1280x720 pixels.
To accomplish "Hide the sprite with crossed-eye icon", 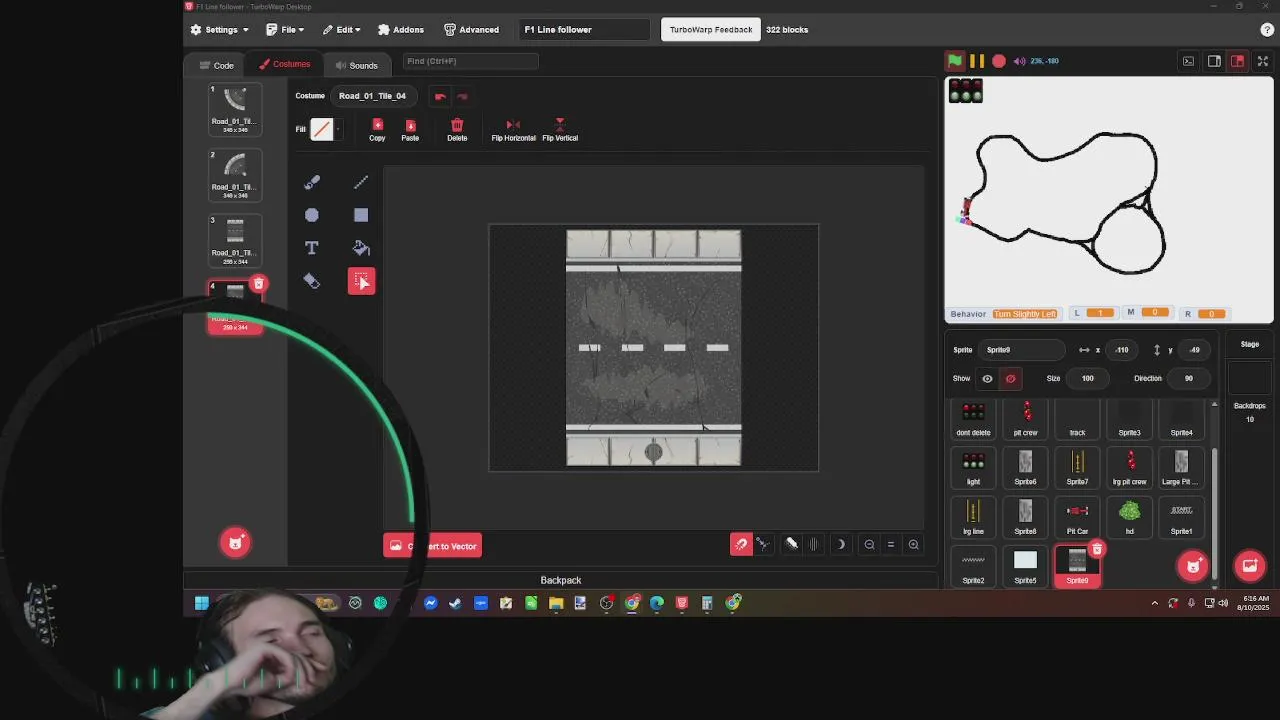I will (1010, 379).
